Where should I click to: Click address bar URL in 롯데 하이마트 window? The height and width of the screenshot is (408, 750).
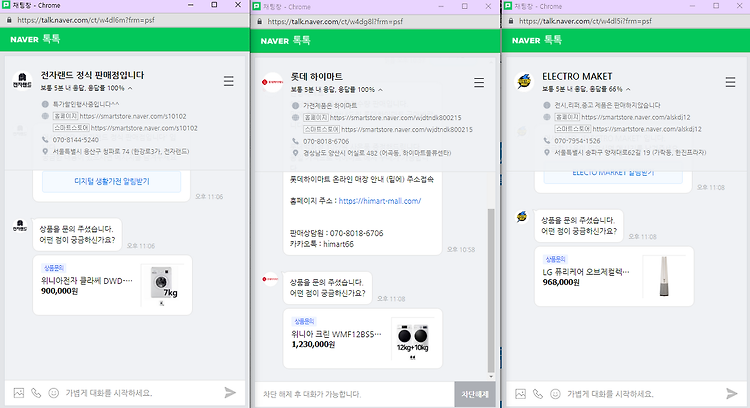click(335, 22)
